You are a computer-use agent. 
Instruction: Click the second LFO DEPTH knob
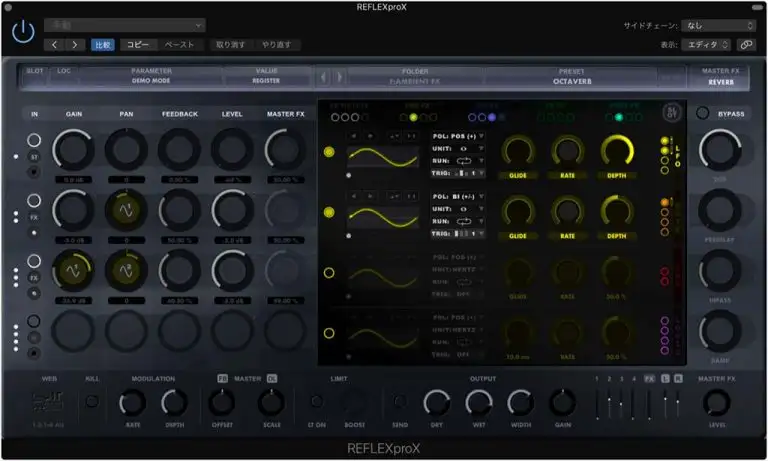point(617,213)
